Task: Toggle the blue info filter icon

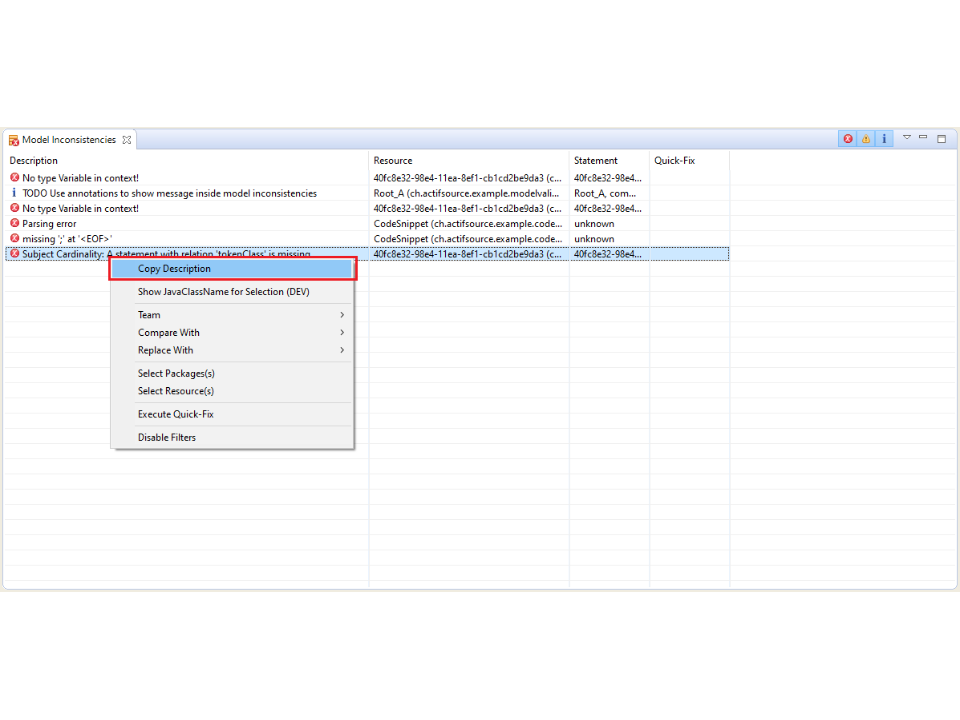Action: point(884,139)
